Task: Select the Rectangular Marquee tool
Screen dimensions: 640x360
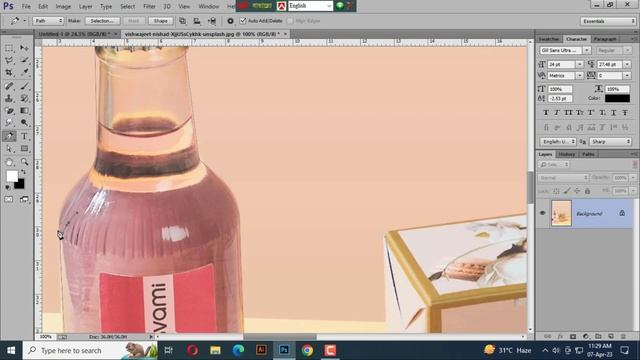Action: coord(9,48)
